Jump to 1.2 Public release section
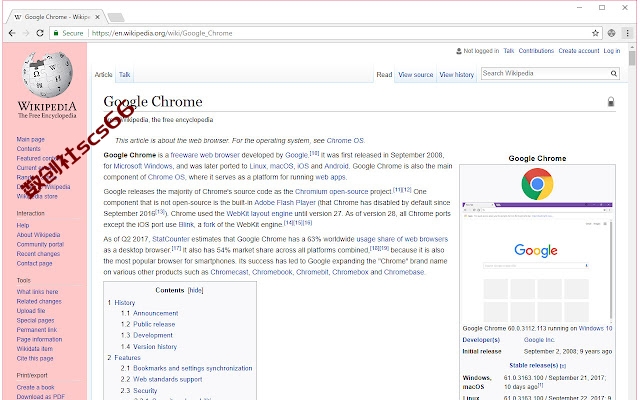The width and height of the screenshot is (640, 400). [x=154, y=324]
